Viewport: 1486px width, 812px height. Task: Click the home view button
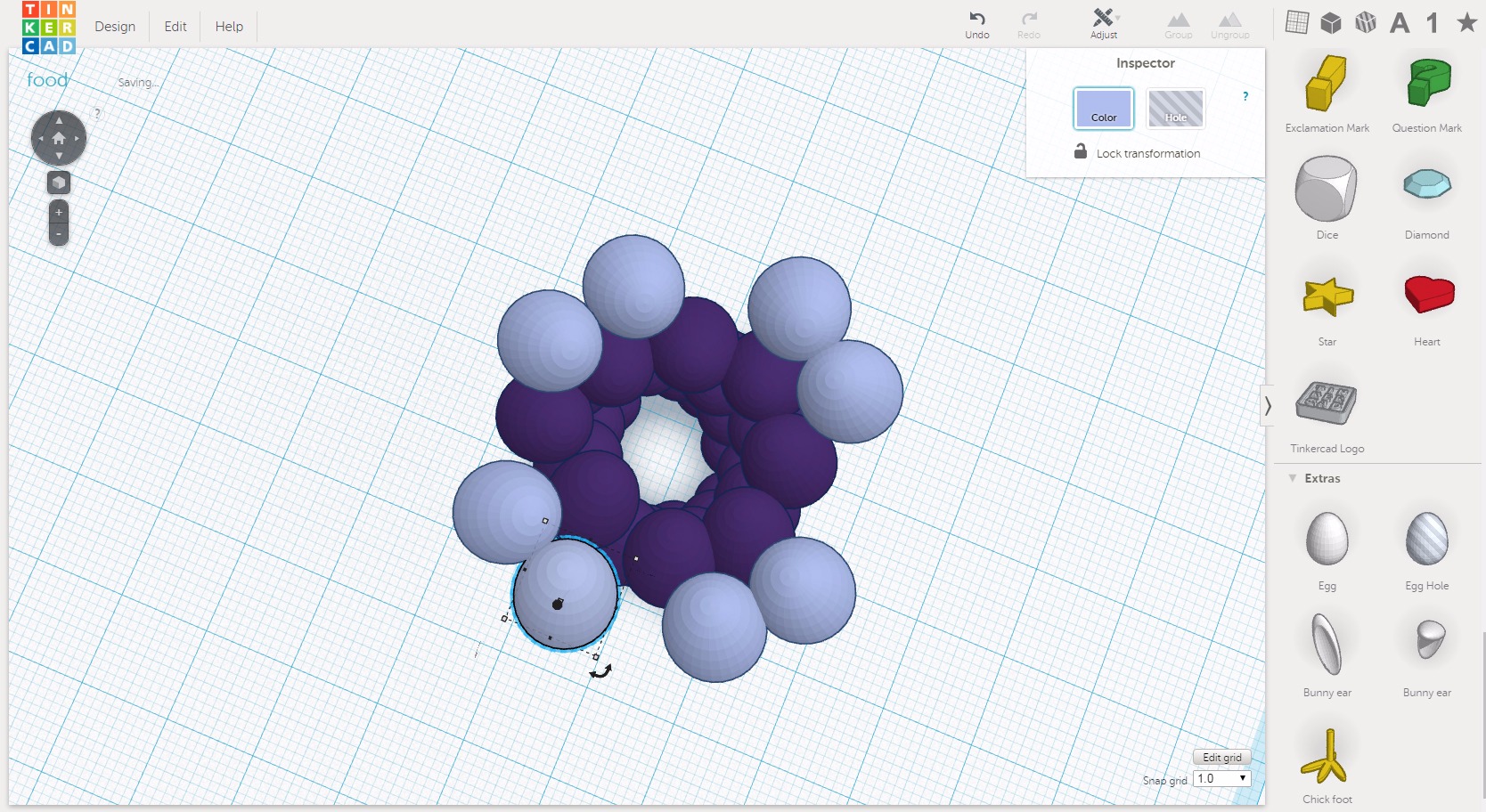59,138
